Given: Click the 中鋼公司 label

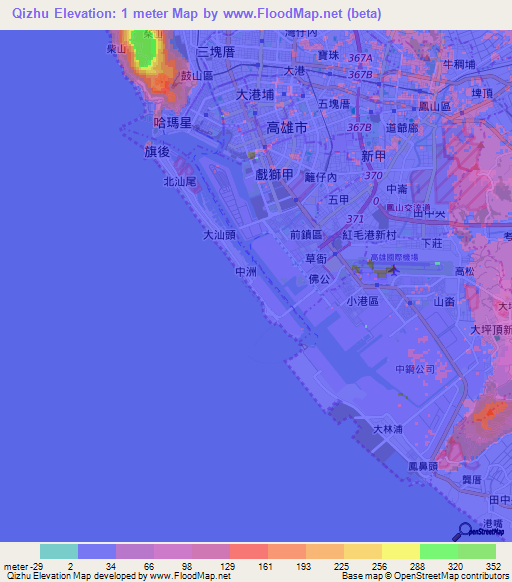Looking at the screenshot, I should click(x=415, y=369).
